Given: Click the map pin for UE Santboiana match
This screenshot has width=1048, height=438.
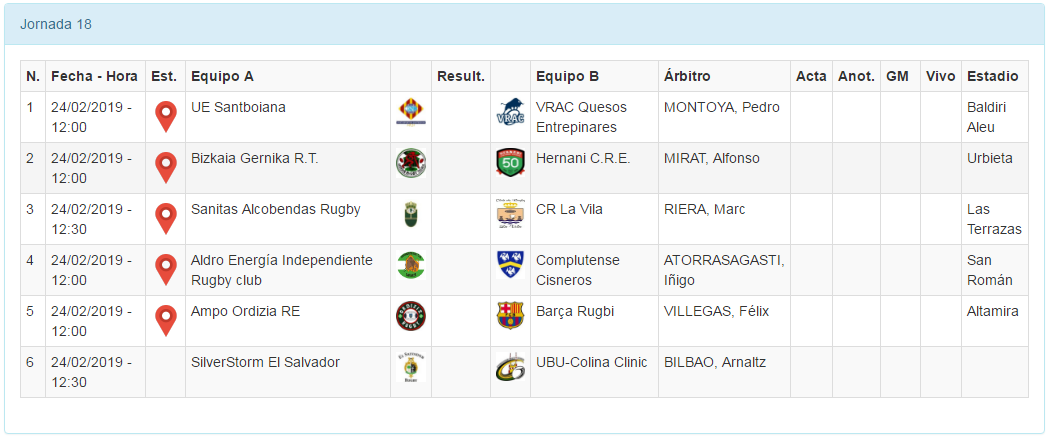Looking at the screenshot, I should pyautogui.click(x=166, y=117).
